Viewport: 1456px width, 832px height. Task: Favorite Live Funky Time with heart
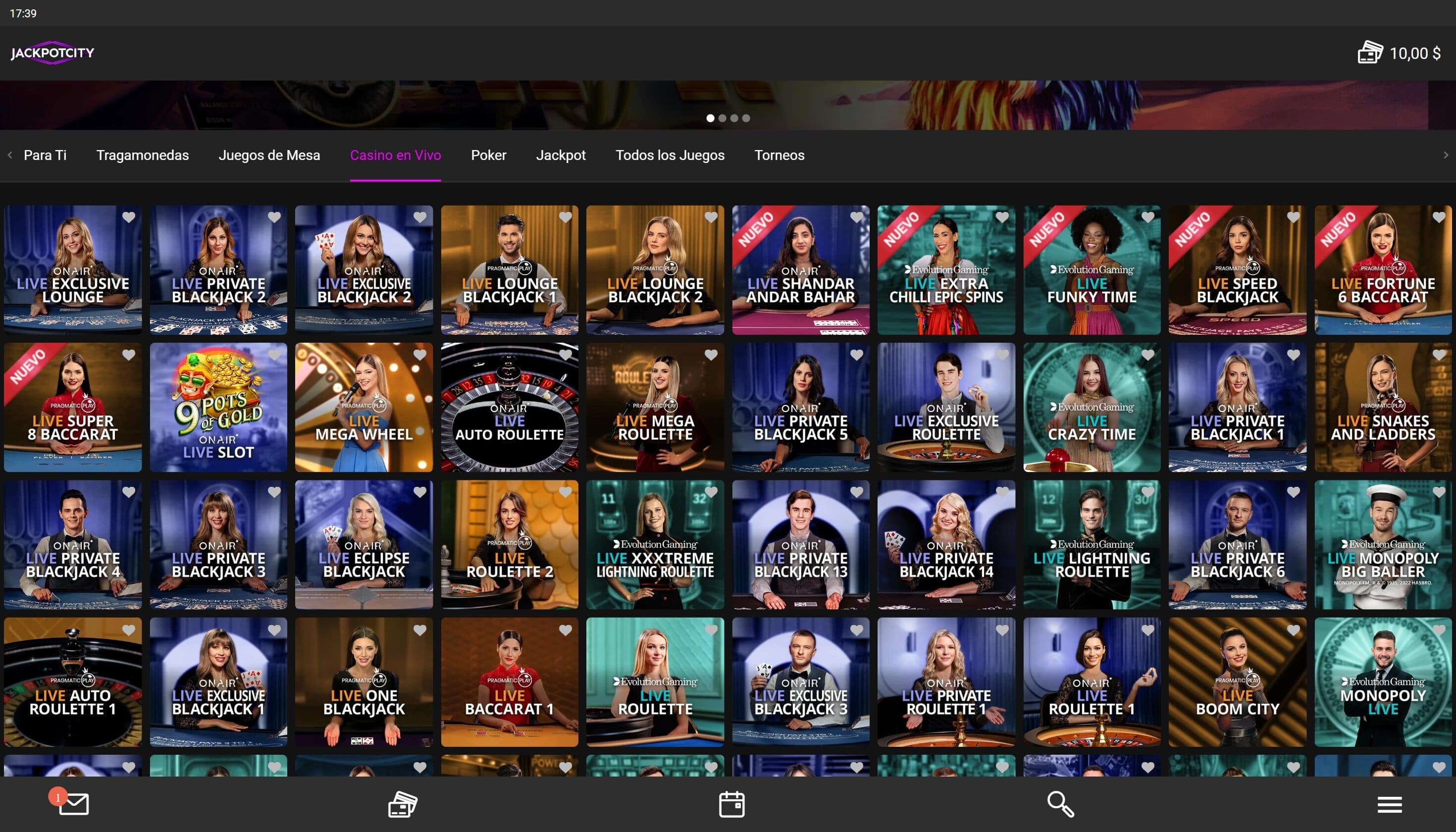pyautogui.click(x=1148, y=217)
